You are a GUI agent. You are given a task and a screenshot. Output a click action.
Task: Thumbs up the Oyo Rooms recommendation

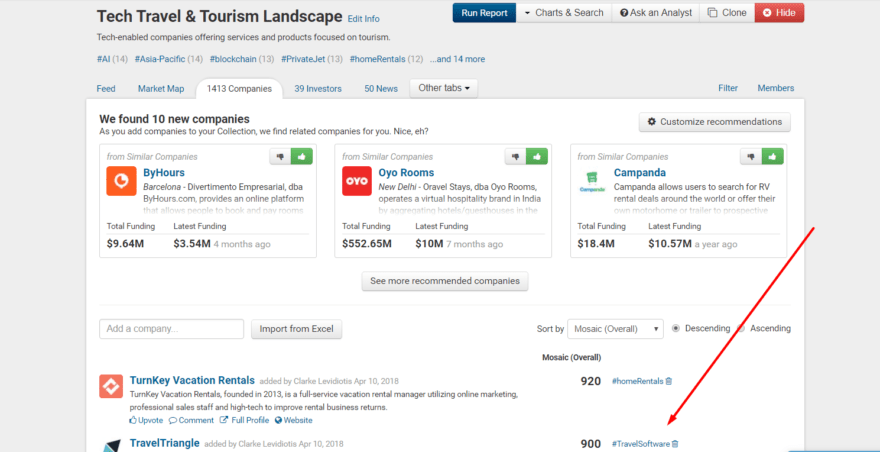[x=539, y=157]
